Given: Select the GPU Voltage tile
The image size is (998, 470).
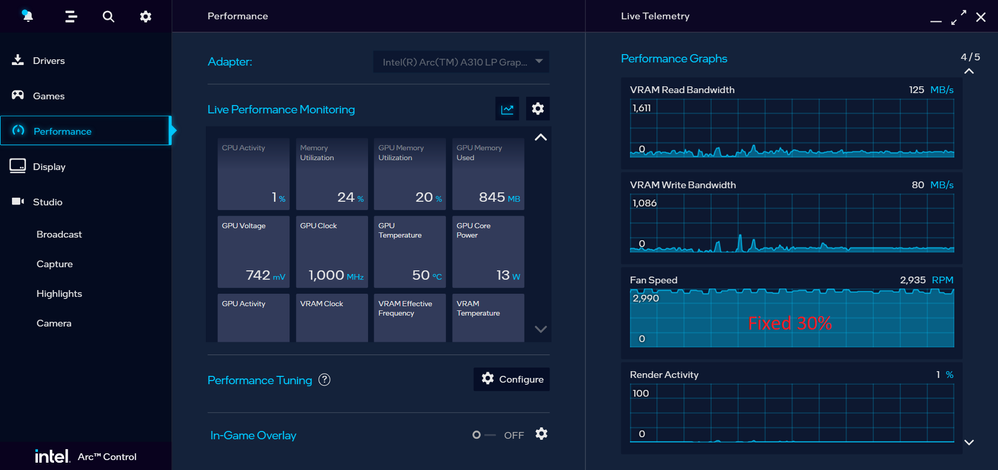Looking at the screenshot, I should [x=253, y=252].
